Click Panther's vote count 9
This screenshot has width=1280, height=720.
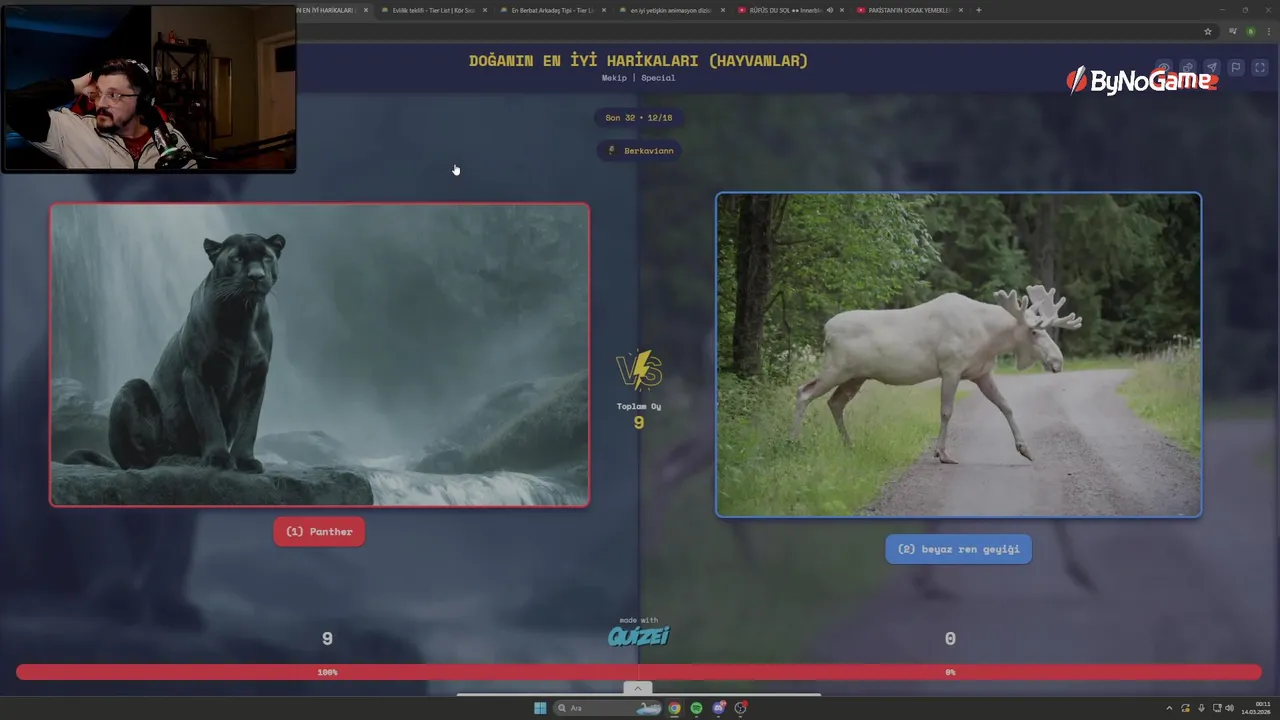pyautogui.click(x=327, y=639)
